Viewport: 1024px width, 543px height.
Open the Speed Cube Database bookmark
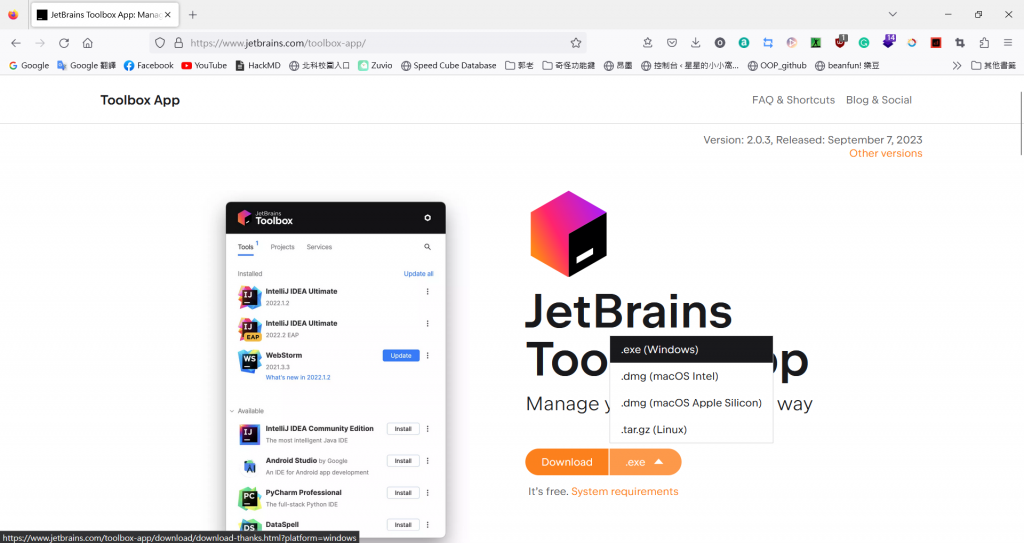point(449,65)
